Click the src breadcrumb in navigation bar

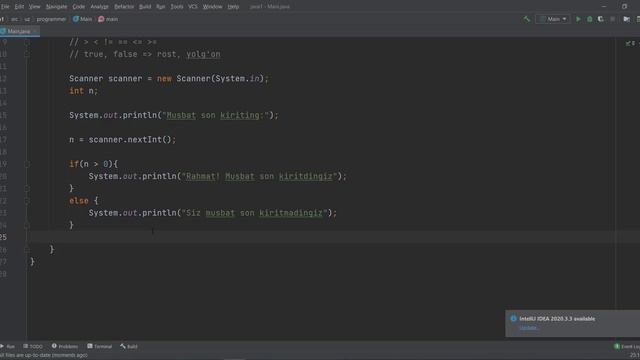click(14, 19)
